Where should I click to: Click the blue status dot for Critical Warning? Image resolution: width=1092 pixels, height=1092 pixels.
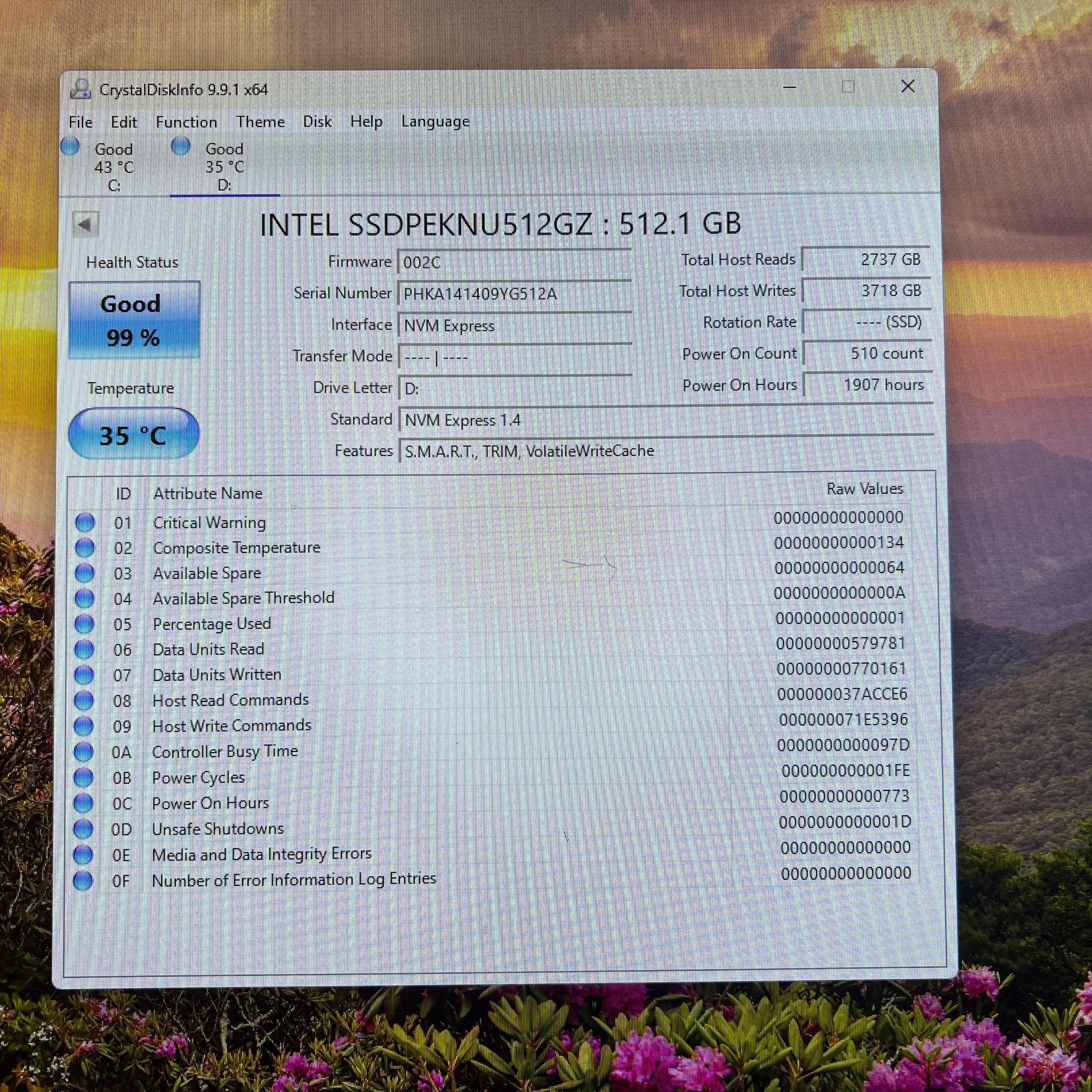click(x=85, y=522)
